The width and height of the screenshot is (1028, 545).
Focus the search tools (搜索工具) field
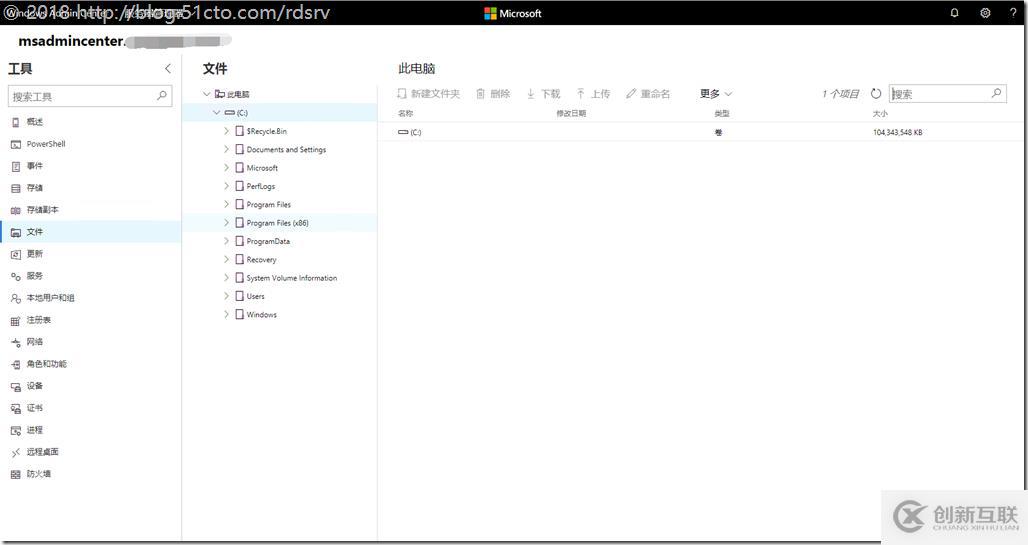click(90, 96)
